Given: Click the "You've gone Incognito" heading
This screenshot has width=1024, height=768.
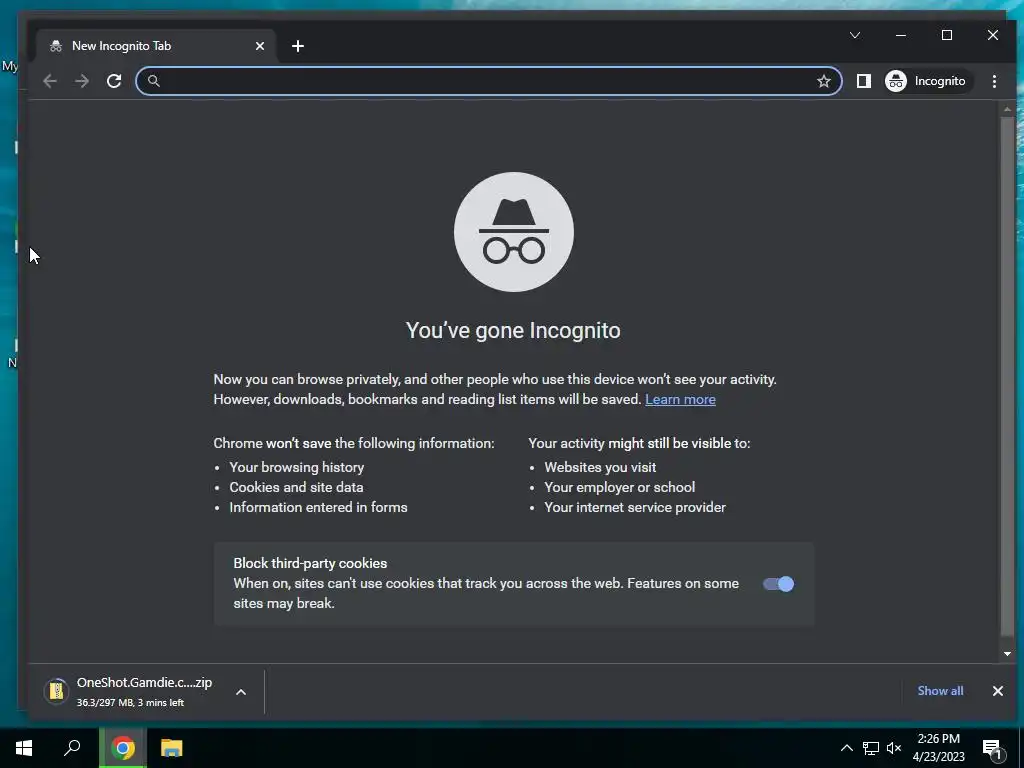Looking at the screenshot, I should coord(513,330).
